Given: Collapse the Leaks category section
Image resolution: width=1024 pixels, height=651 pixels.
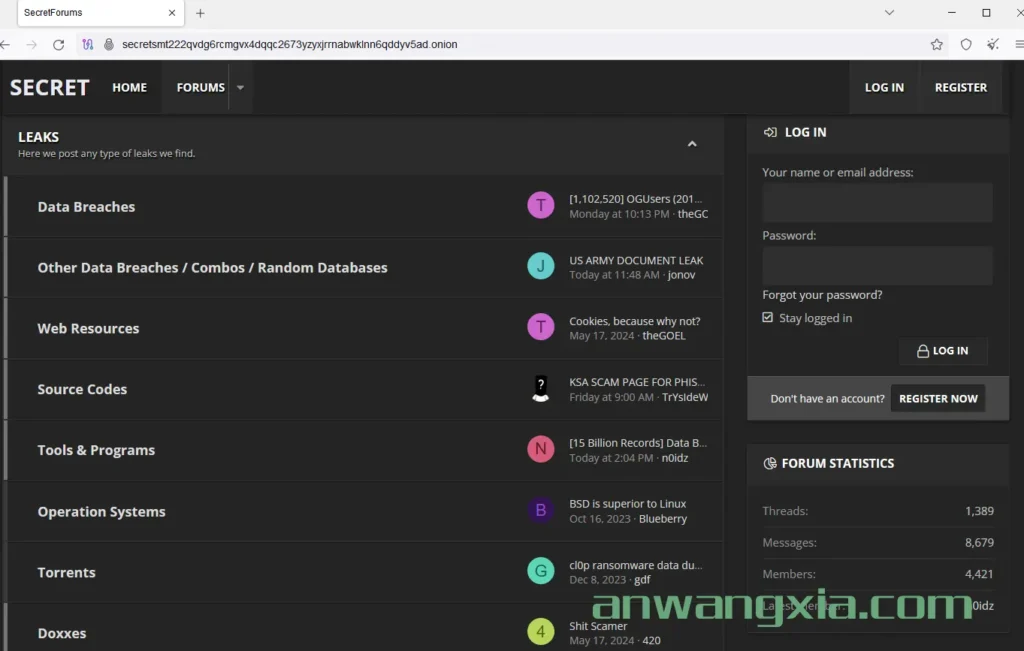Looking at the screenshot, I should pos(692,144).
